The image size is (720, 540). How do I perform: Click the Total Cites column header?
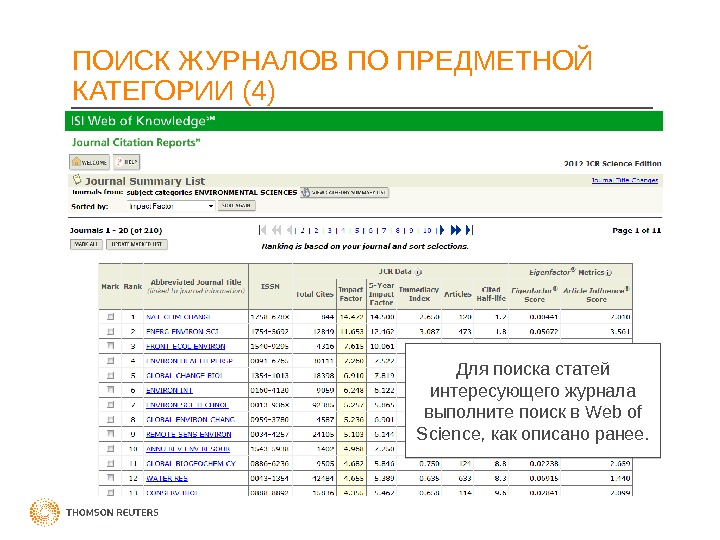[x=315, y=294]
